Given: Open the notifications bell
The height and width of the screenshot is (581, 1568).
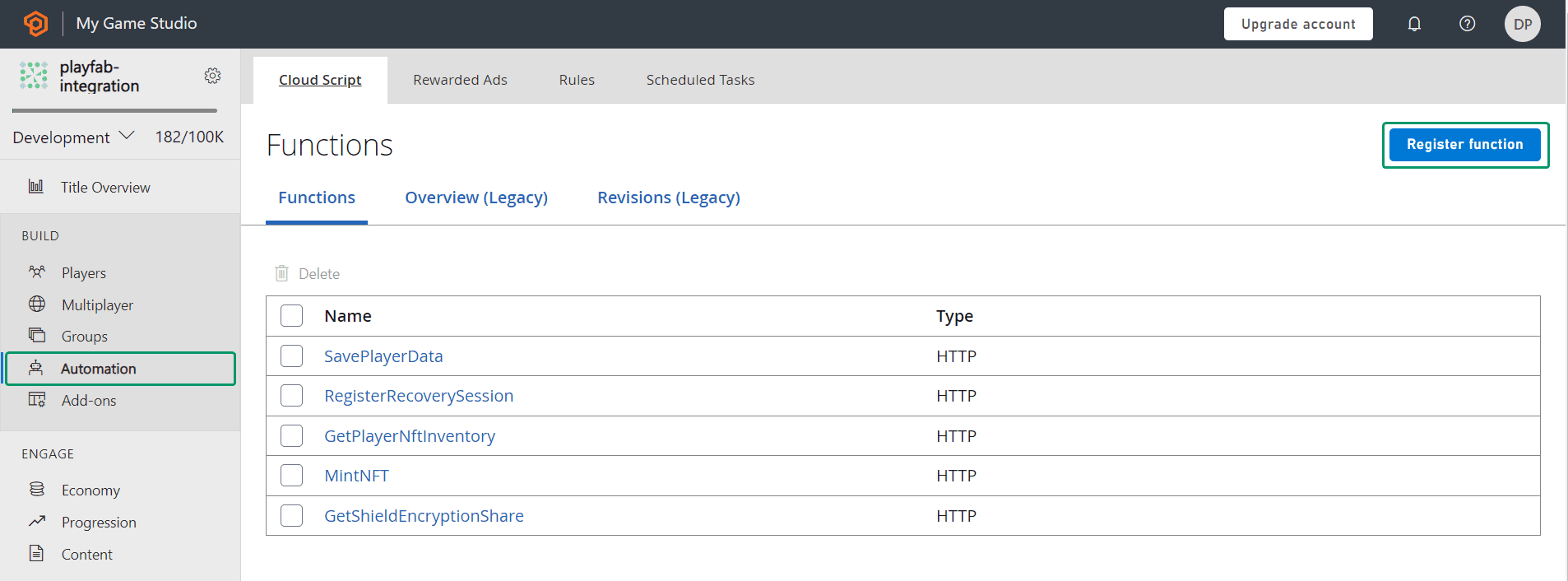Looking at the screenshot, I should (1414, 24).
